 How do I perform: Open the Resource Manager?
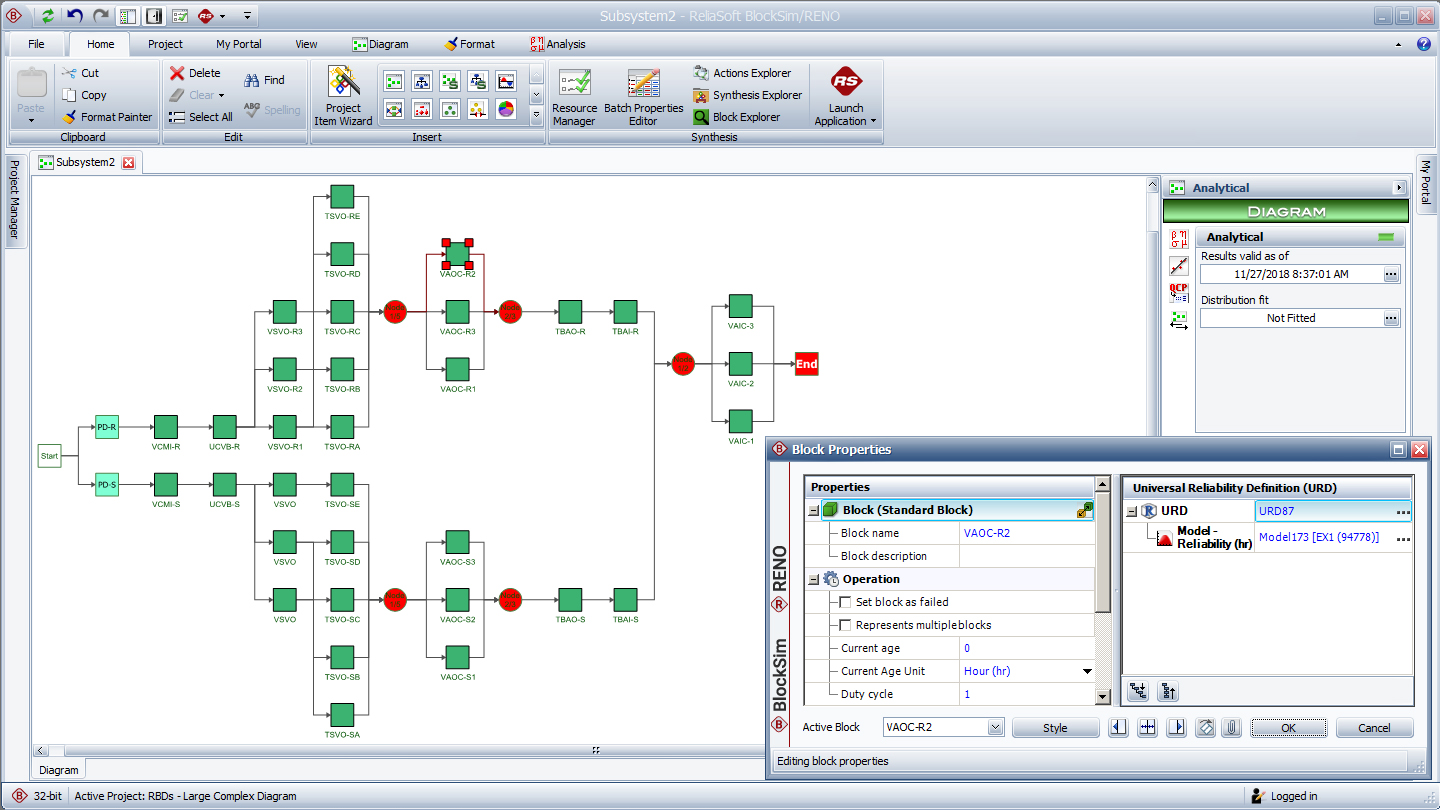coord(574,97)
